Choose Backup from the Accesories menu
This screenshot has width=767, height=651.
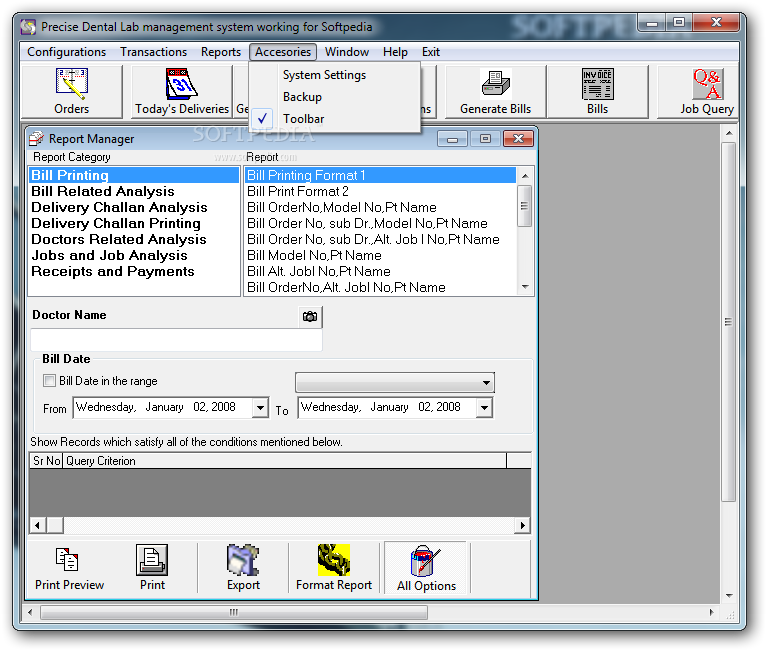pyautogui.click(x=302, y=97)
